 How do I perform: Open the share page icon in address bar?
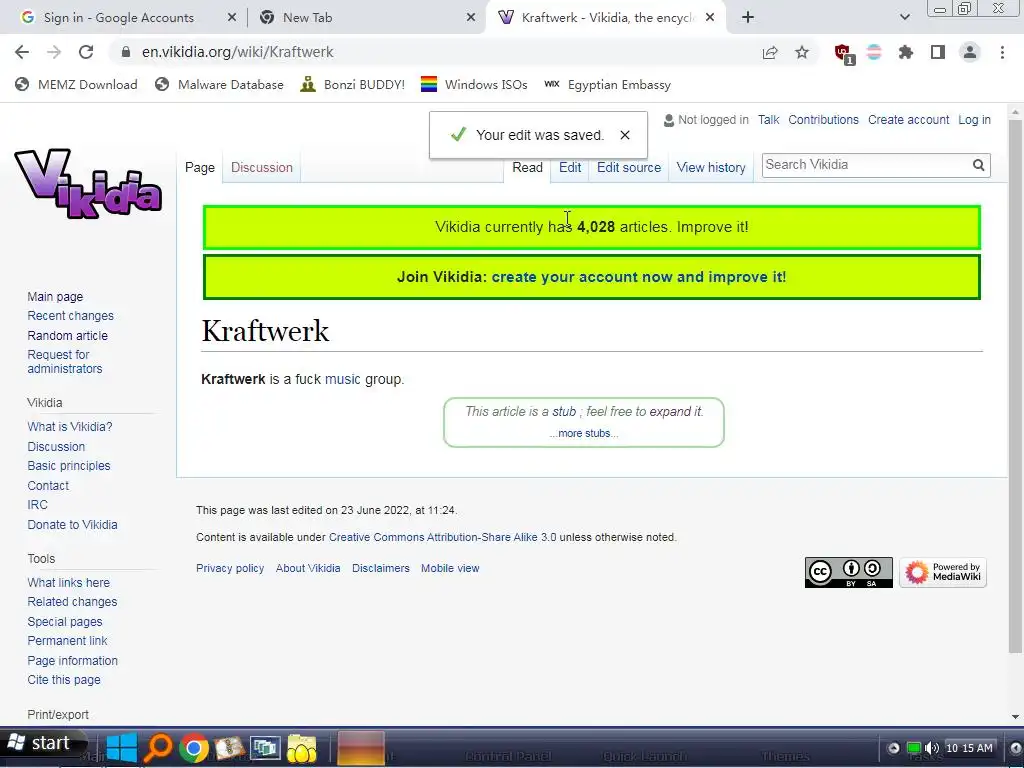pos(770,52)
